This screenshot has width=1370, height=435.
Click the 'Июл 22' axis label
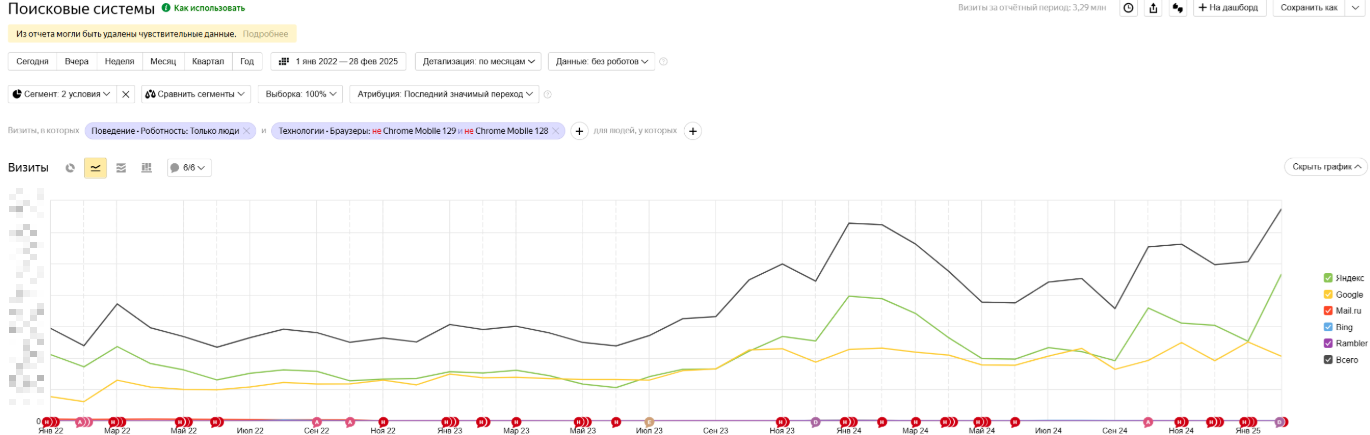pyautogui.click(x=250, y=430)
